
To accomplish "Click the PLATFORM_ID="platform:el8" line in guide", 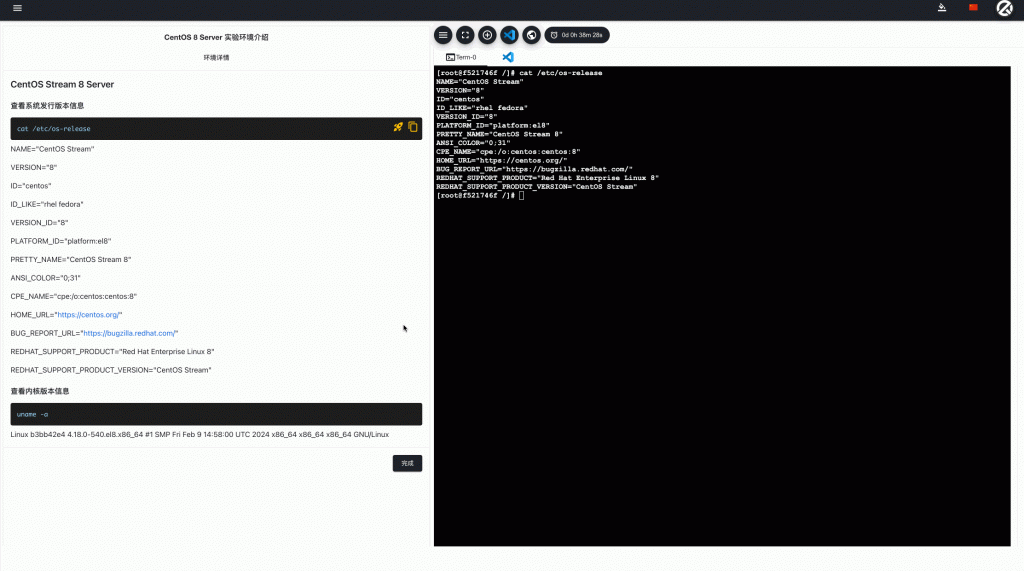I will 61,241.
